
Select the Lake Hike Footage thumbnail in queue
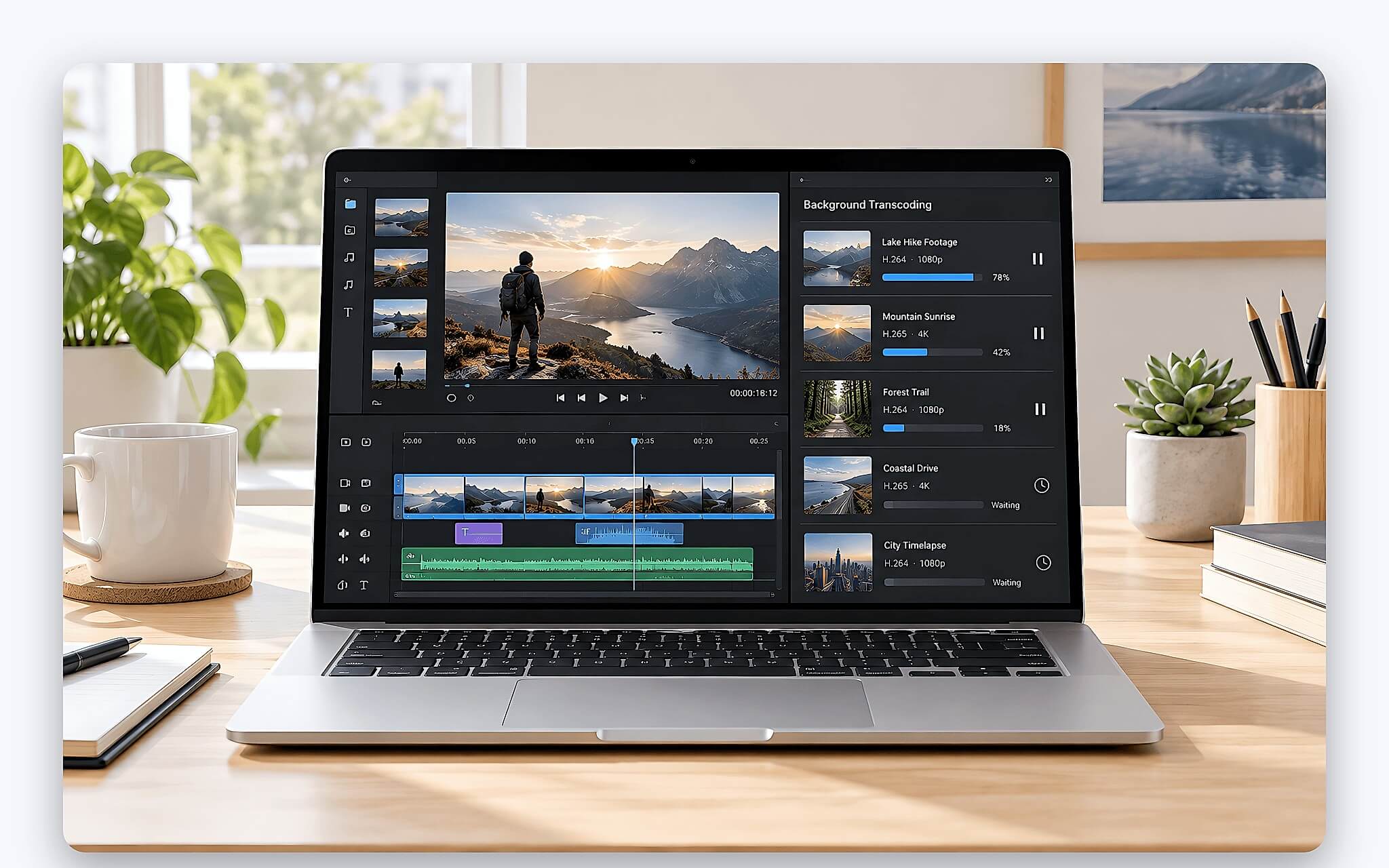click(x=837, y=258)
